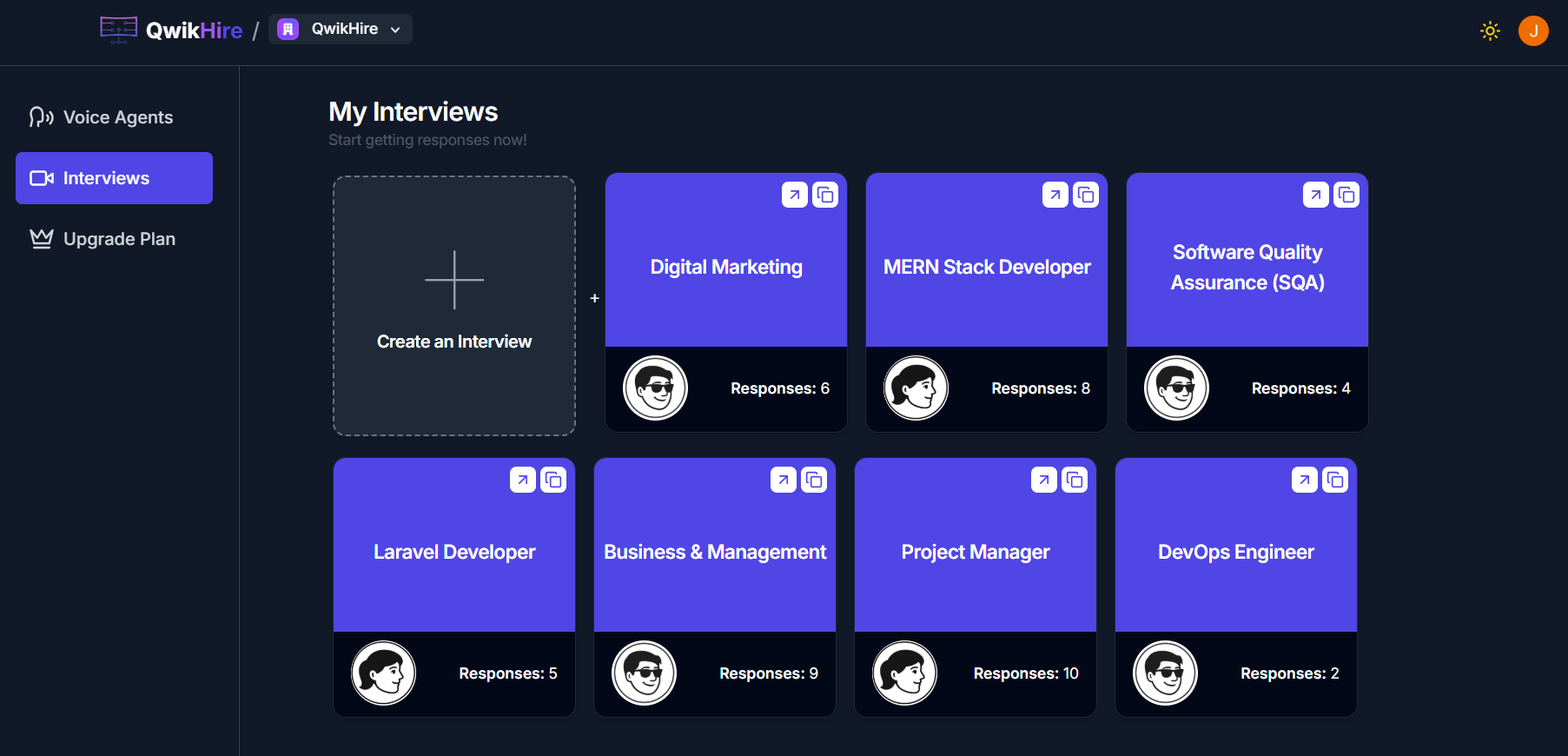Expand the QwikHire organization dropdown
This screenshot has height=756, width=1568.
coord(341,29)
